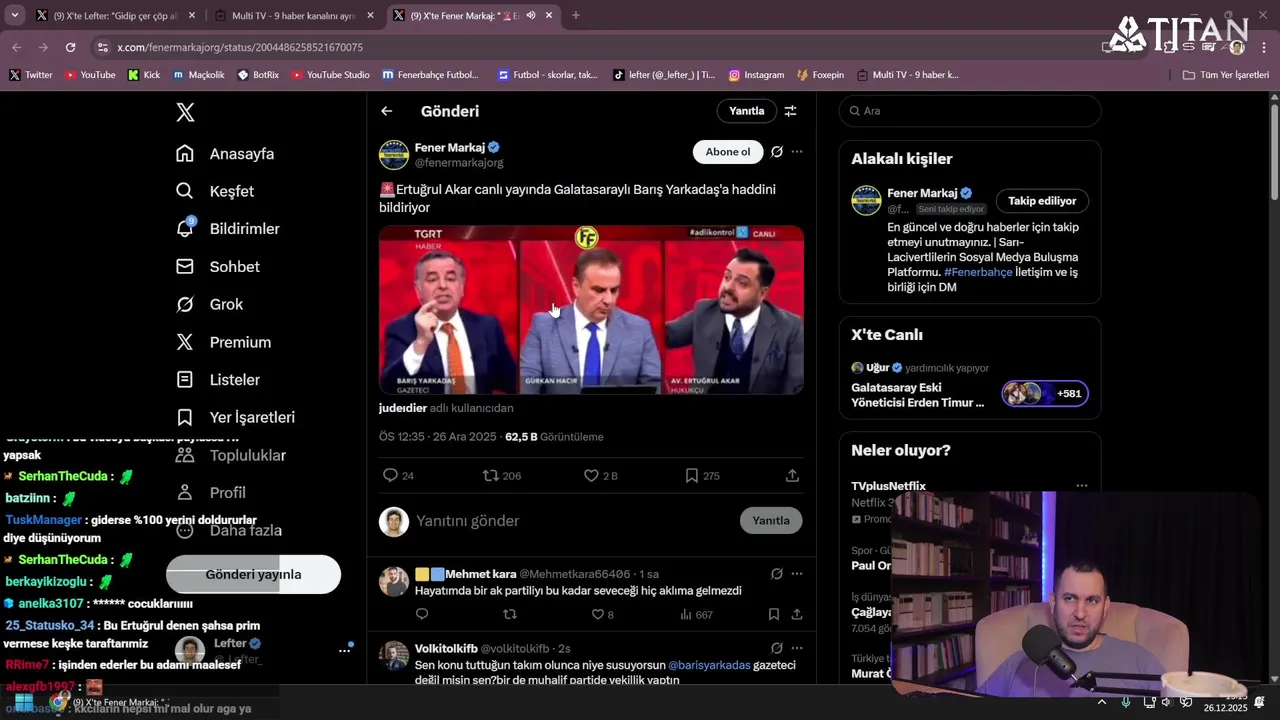Click Abone ol subscribe button
The height and width of the screenshot is (720, 1280).
[727, 152]
